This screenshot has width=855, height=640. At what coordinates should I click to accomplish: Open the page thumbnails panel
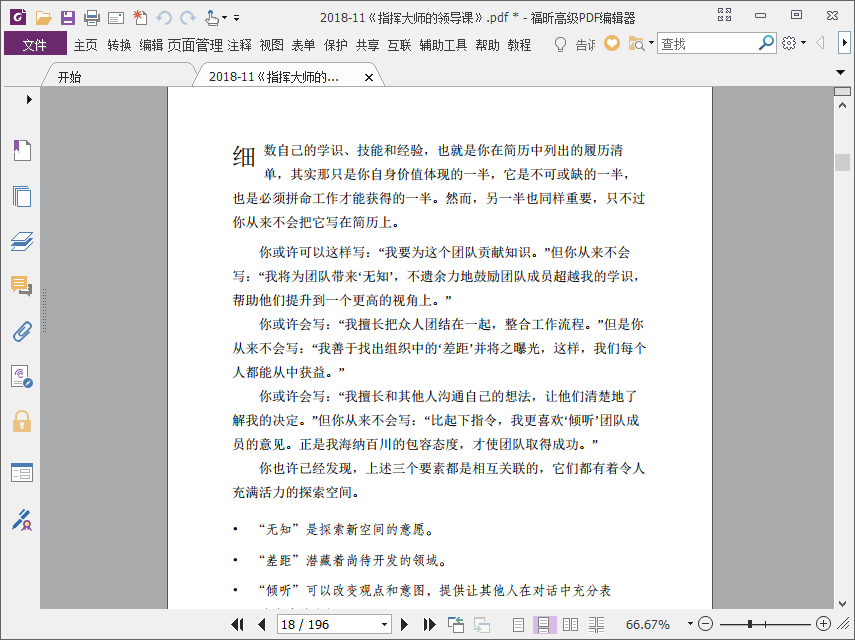22,196
